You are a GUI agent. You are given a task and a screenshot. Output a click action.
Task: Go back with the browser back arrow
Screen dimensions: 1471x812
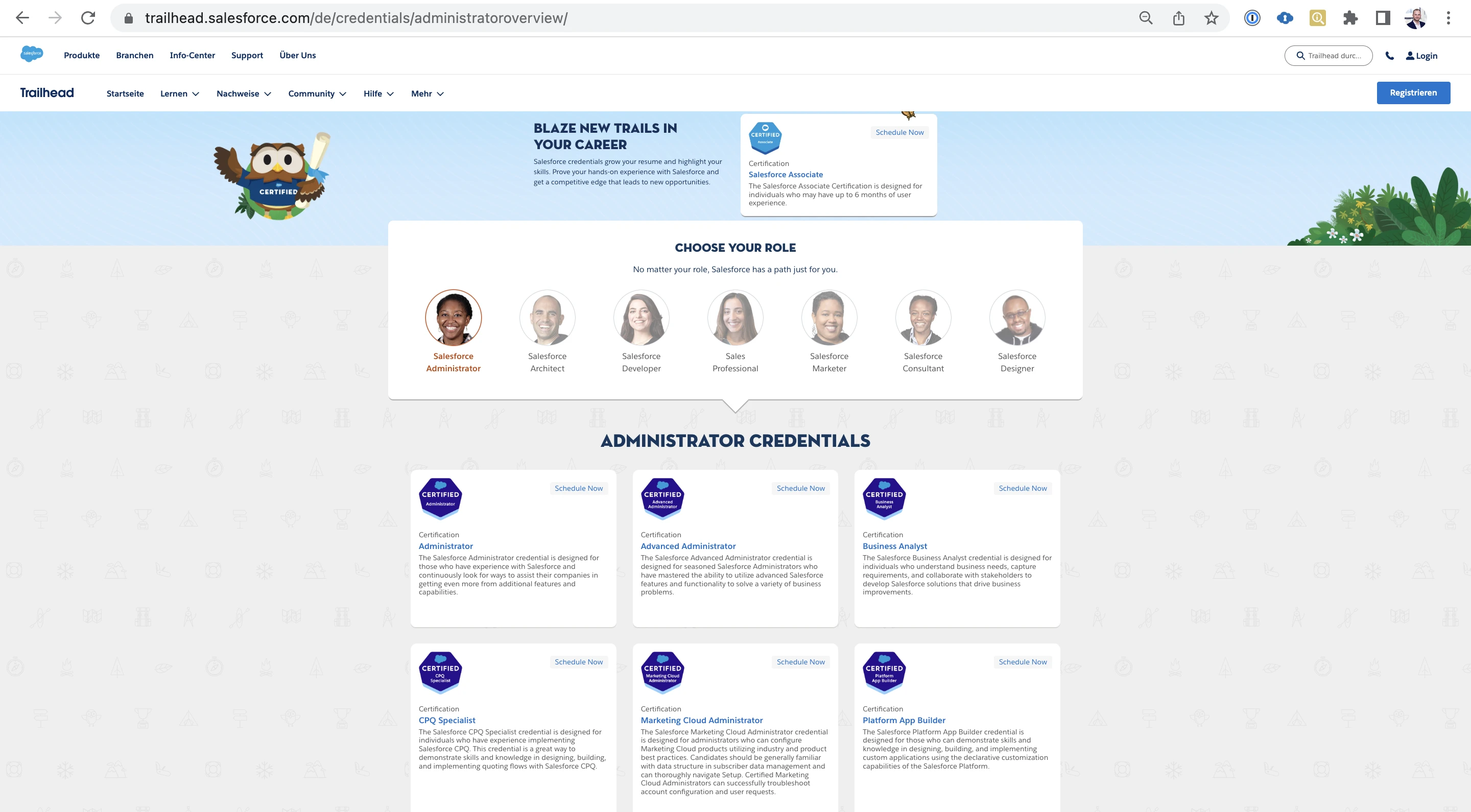click(22, 18)
